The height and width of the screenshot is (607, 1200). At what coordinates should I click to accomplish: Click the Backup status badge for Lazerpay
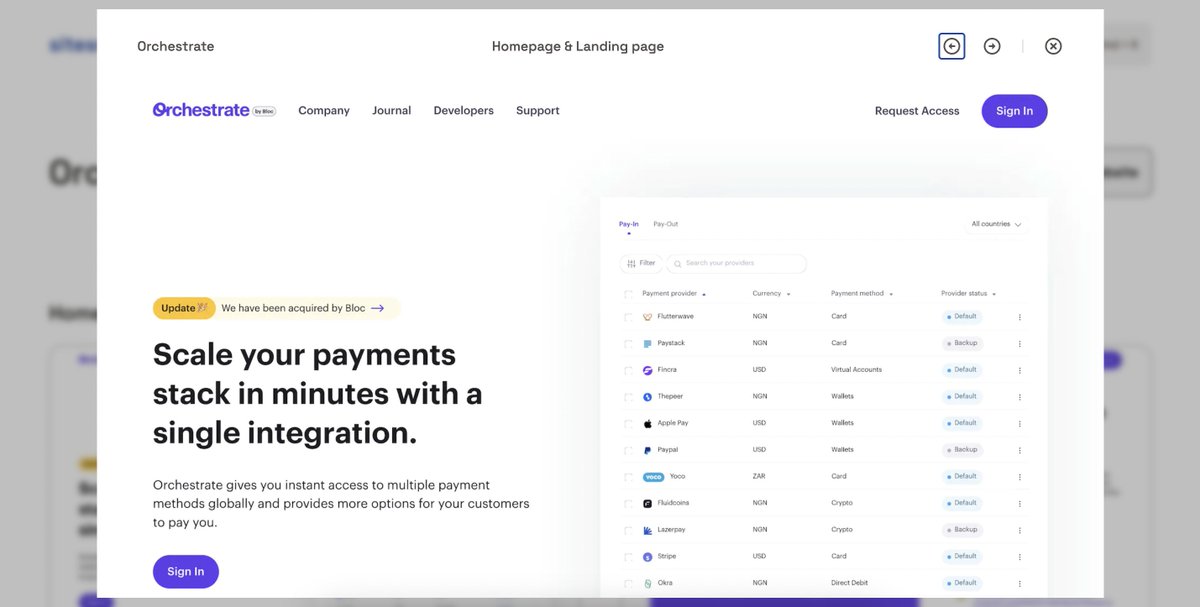[x=962, y=530]
